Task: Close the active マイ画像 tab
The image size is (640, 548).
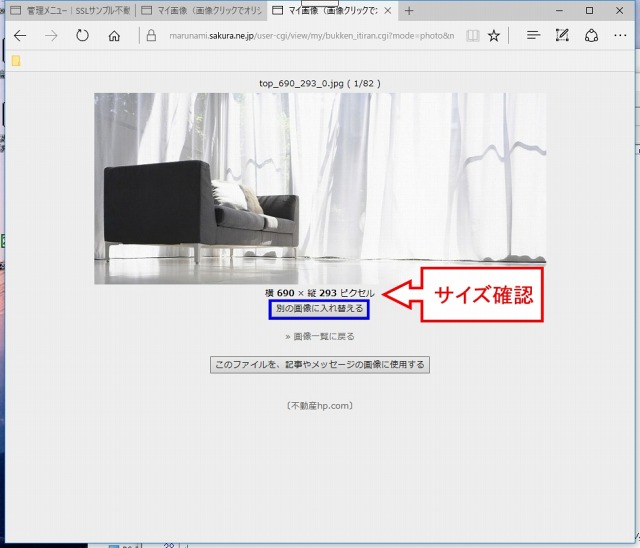Action: 388,11
